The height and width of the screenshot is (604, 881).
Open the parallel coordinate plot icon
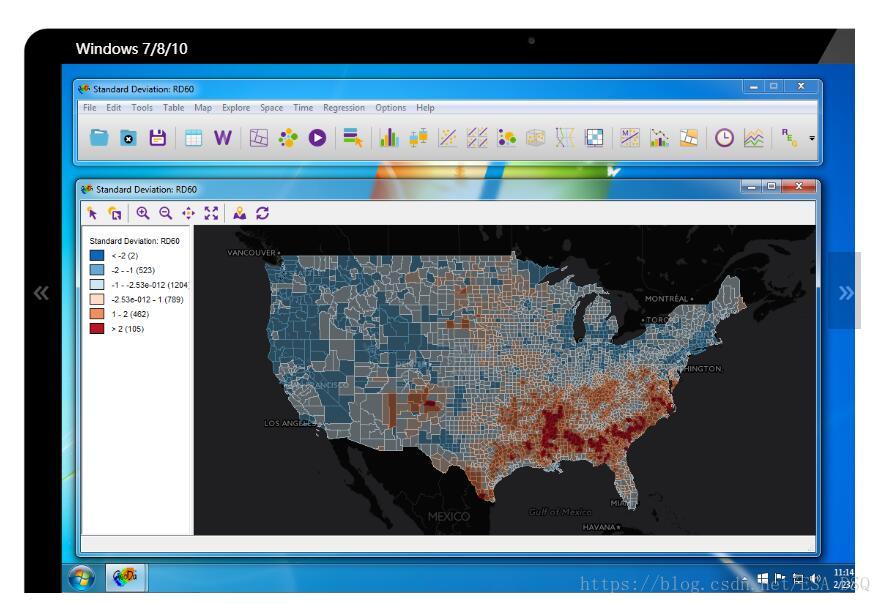(565, 137)
